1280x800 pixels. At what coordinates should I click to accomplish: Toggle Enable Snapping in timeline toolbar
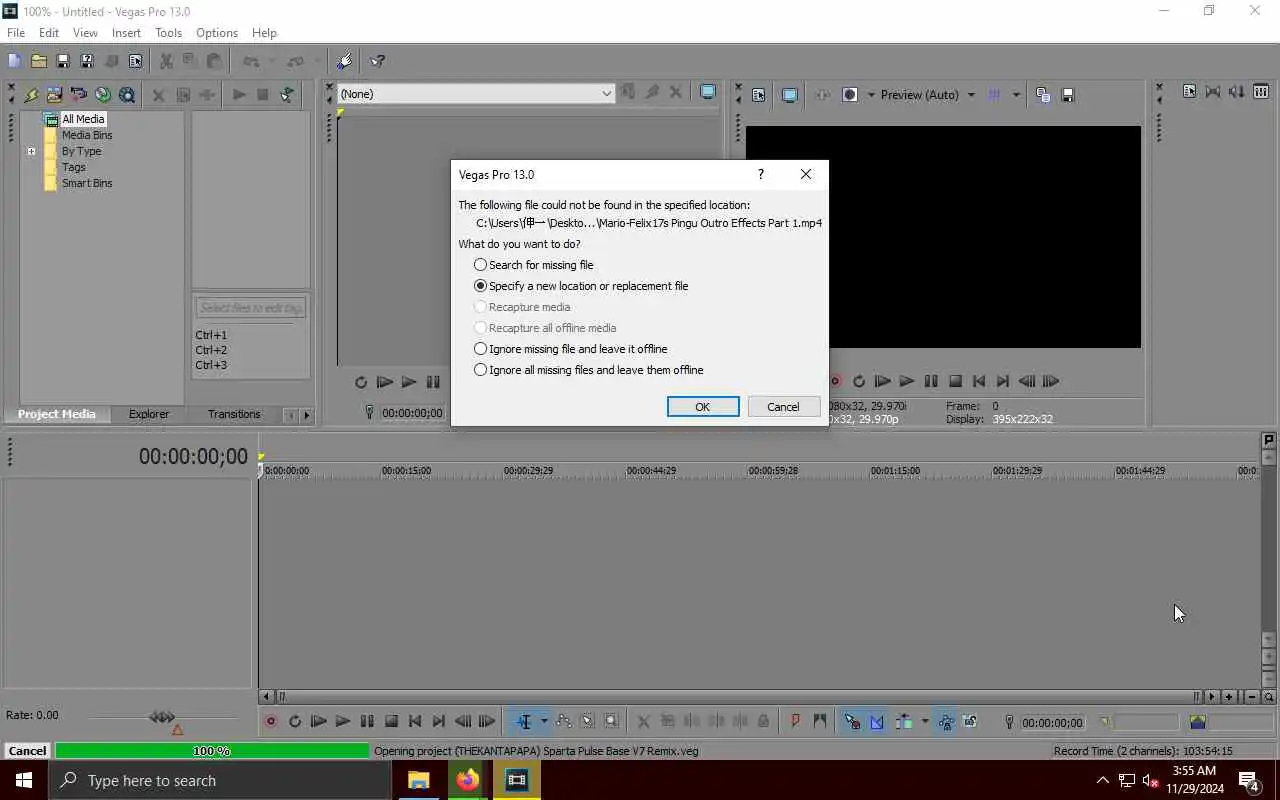click(852, 721)
